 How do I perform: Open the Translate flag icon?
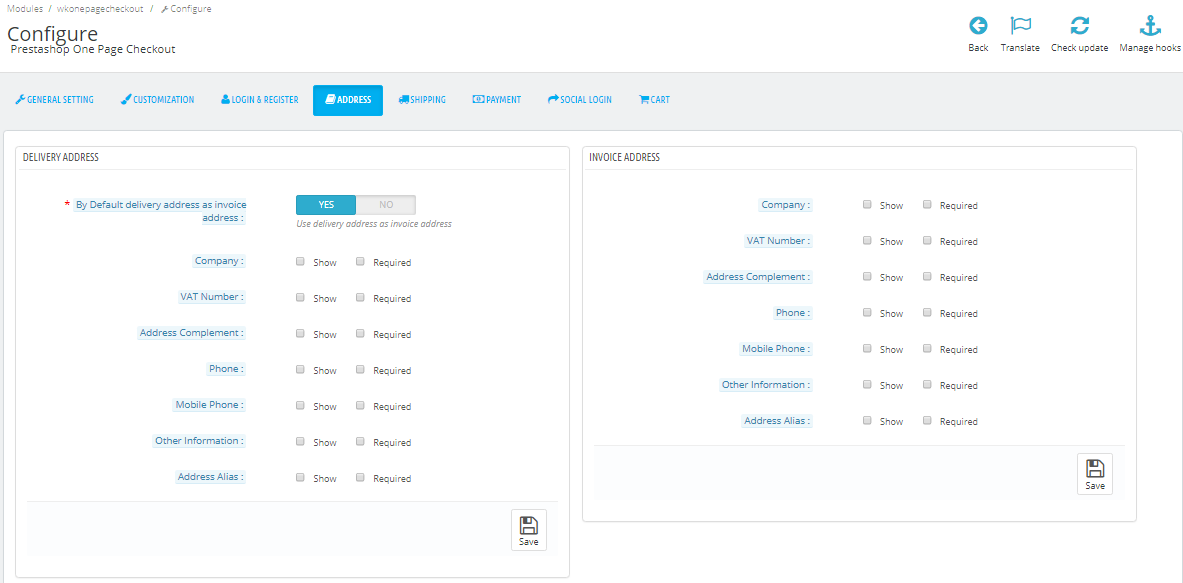coord(1020,26)
